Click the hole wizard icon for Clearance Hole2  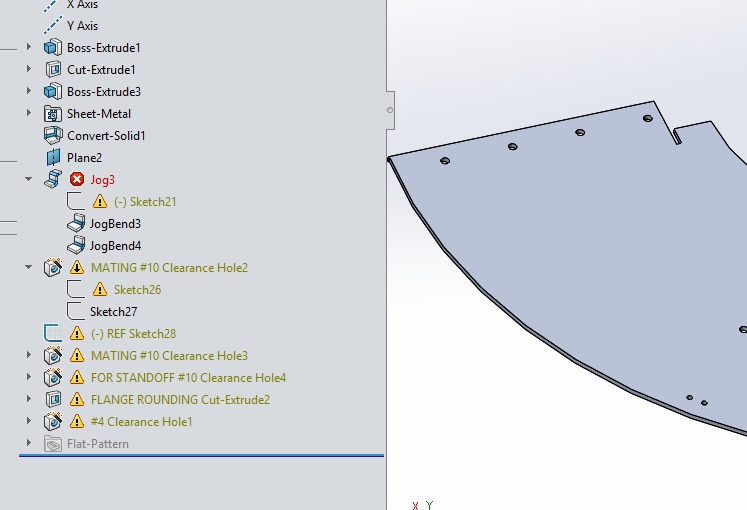[53, 268]
